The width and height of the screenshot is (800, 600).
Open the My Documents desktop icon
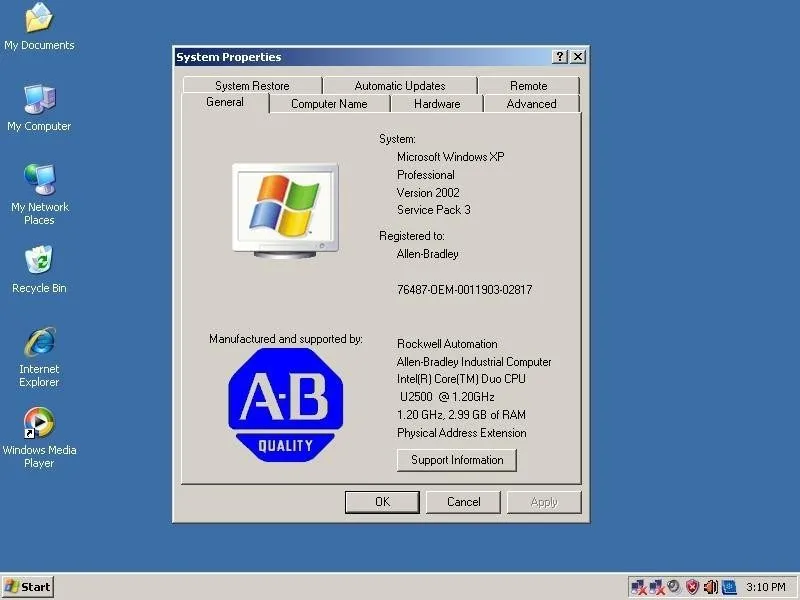tap(39, 27)
